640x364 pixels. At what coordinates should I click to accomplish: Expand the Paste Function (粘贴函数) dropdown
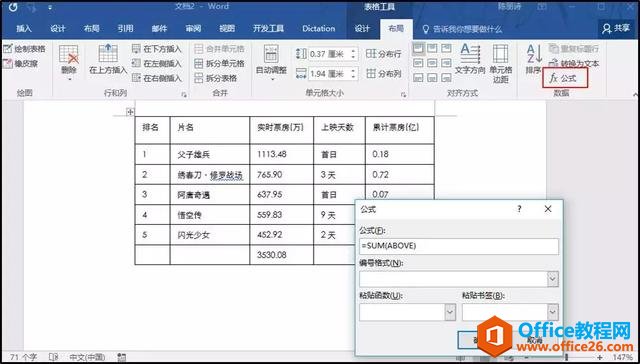pos(450,312)
